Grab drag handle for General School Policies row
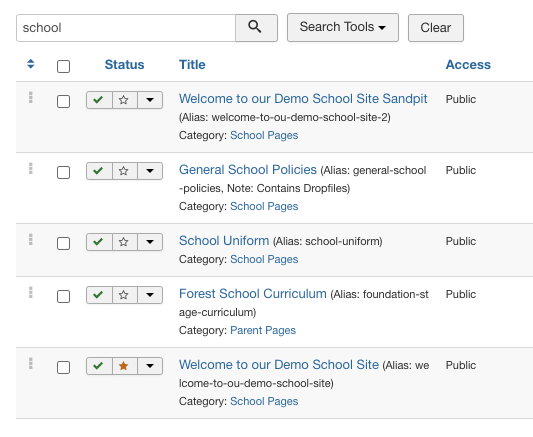533x437 pixels. pos(31,169)
